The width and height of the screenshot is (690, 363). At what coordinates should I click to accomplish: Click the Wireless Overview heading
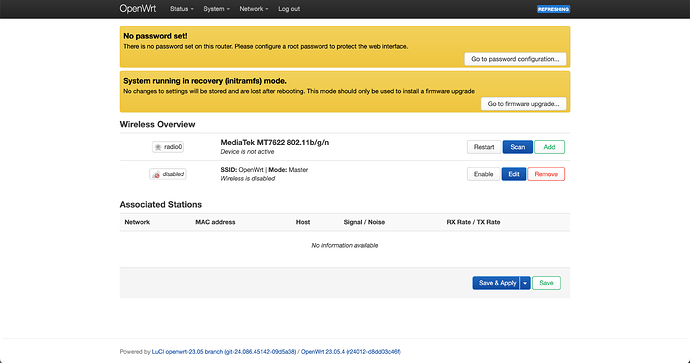pyautogui.click(x=157, y=125)
